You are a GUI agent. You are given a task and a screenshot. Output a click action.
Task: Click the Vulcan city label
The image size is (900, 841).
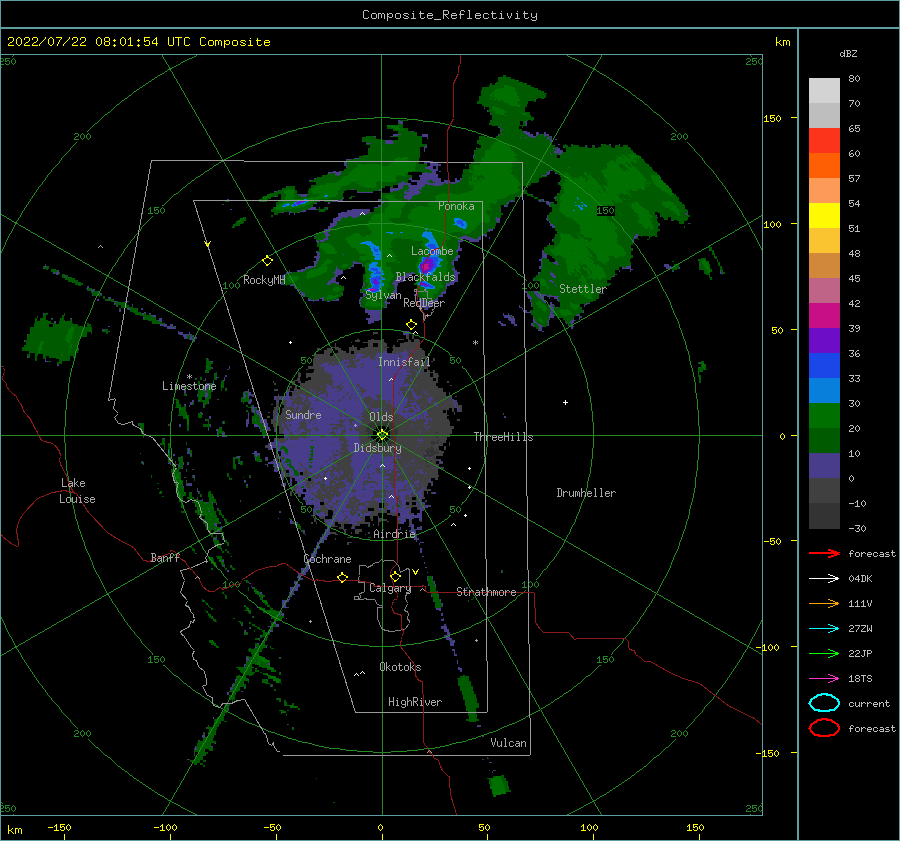coord(509,743)
